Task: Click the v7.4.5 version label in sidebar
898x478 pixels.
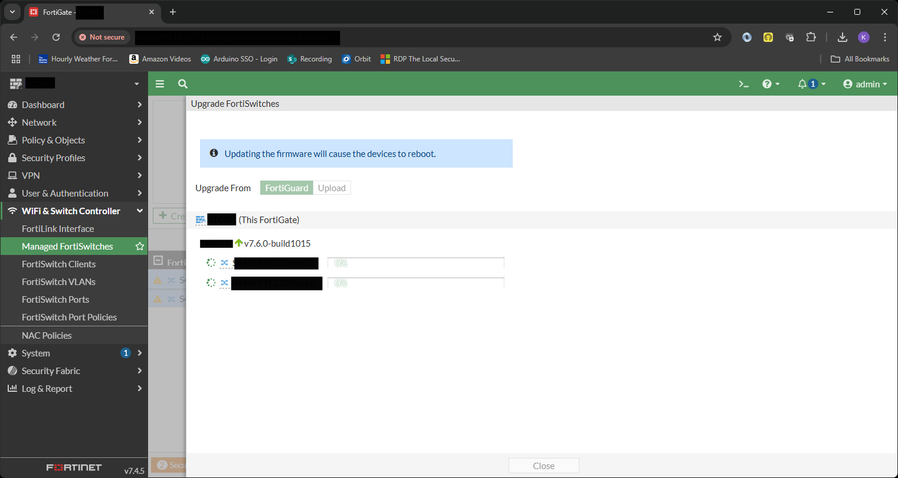Action: tap(134, 471)
